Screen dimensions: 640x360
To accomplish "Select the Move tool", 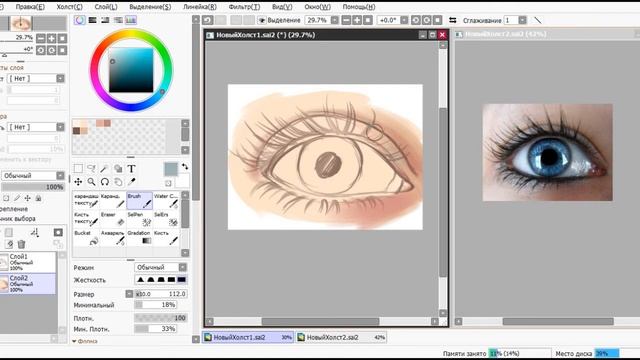I will click(x=78, y=182).
